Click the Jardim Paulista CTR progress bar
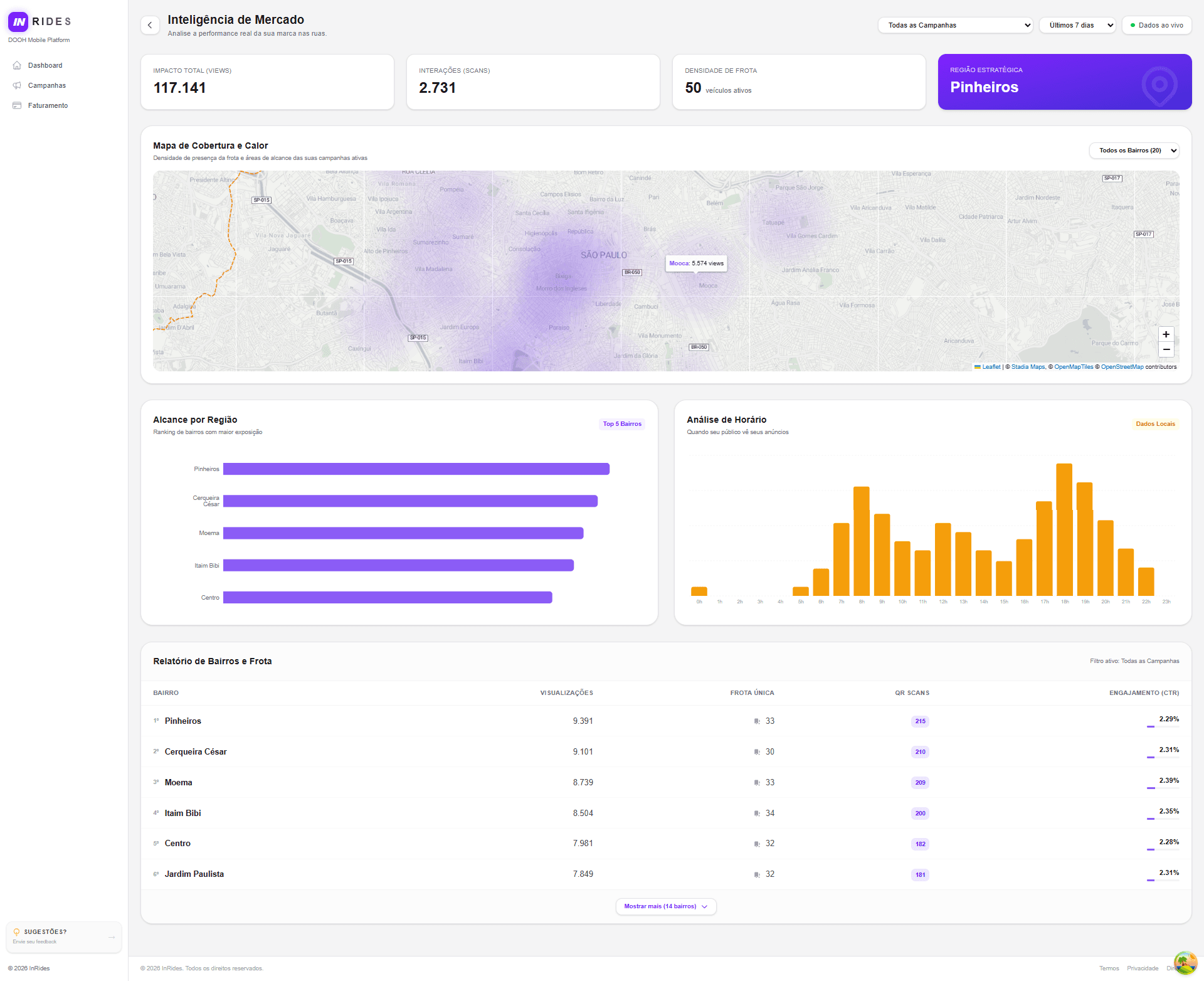 pyautogui.click(x=1163, y=880)
